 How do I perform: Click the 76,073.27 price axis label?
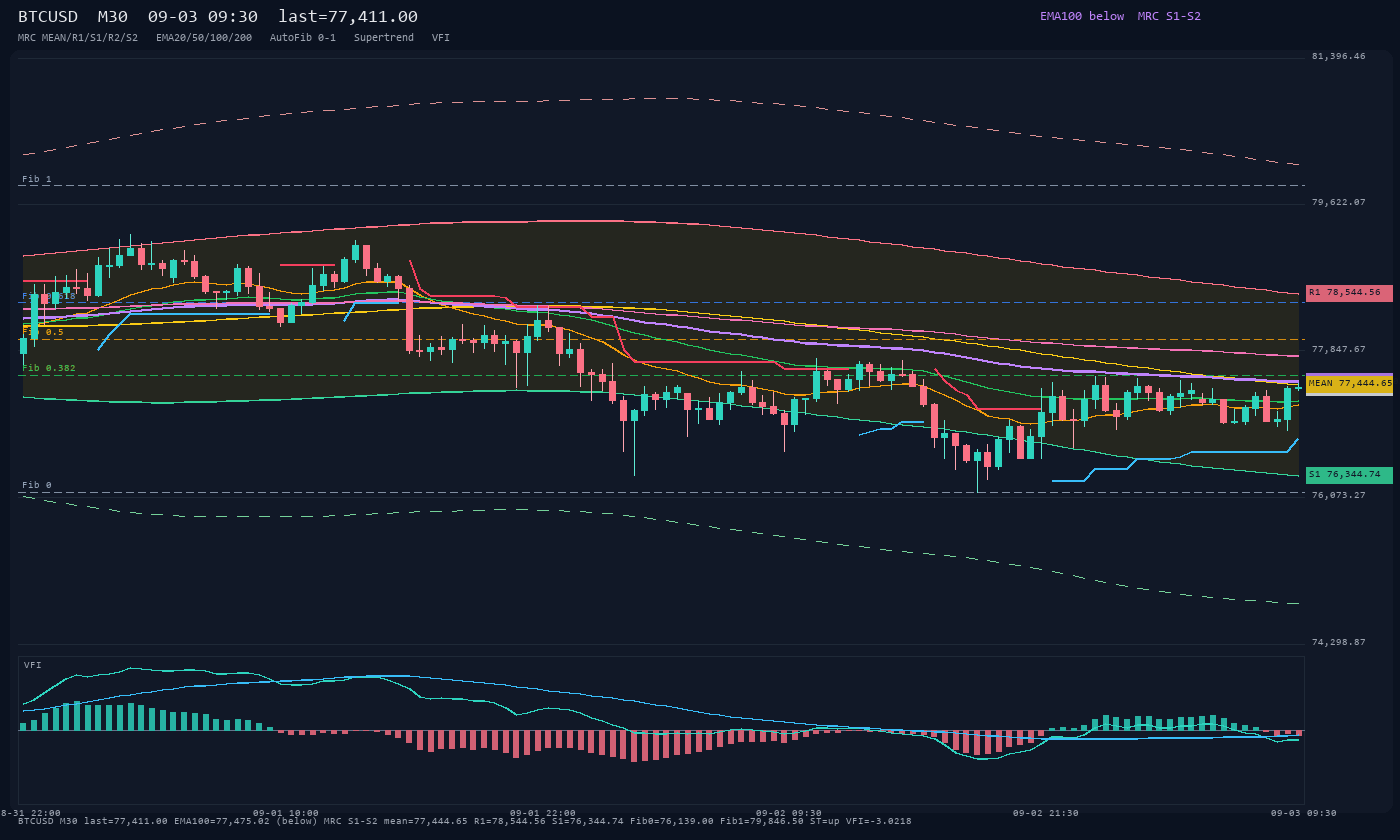pos(1338,494)
